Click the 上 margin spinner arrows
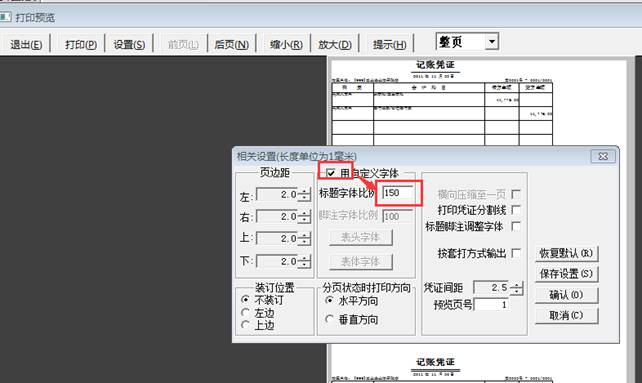Image resolution: width=642 pixels, height=383 pixels. click(x=304, y=238)
